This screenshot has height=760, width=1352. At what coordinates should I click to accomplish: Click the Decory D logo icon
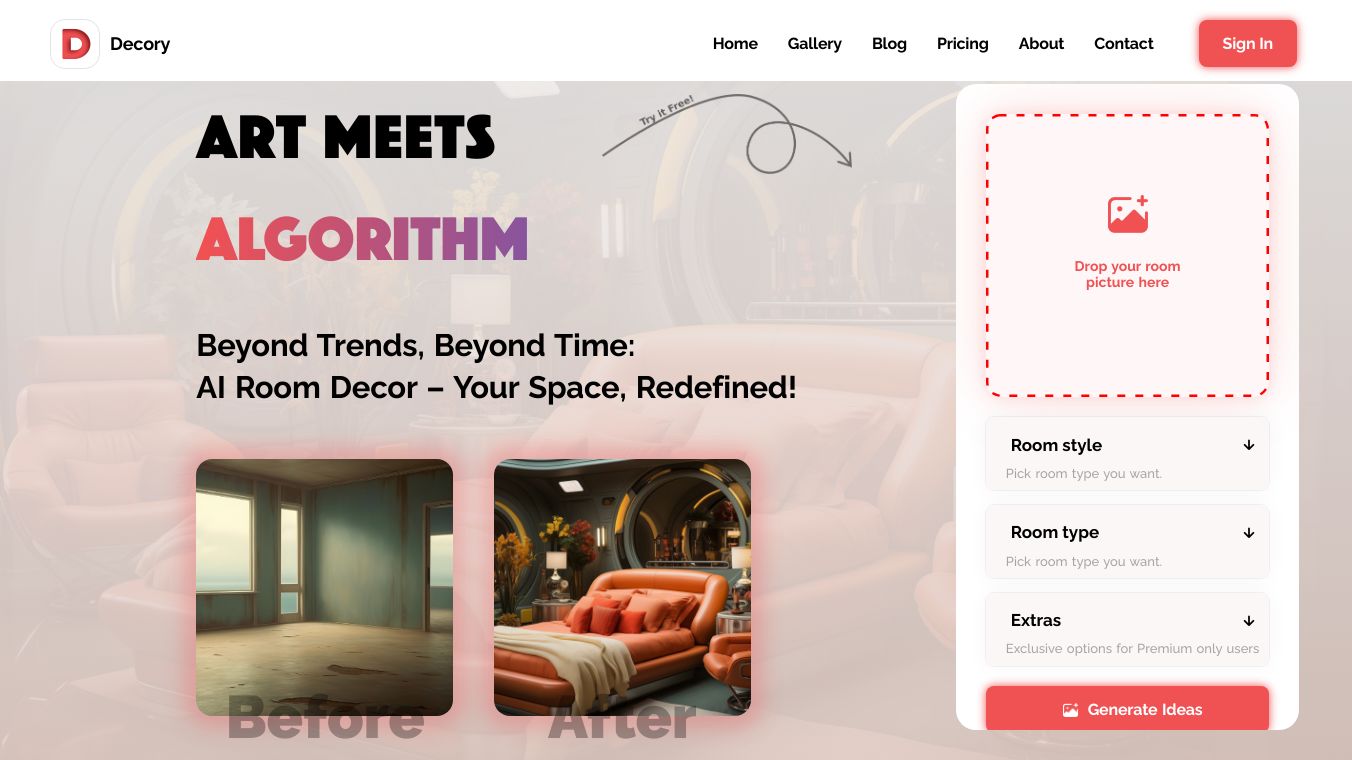click(75, 44)
